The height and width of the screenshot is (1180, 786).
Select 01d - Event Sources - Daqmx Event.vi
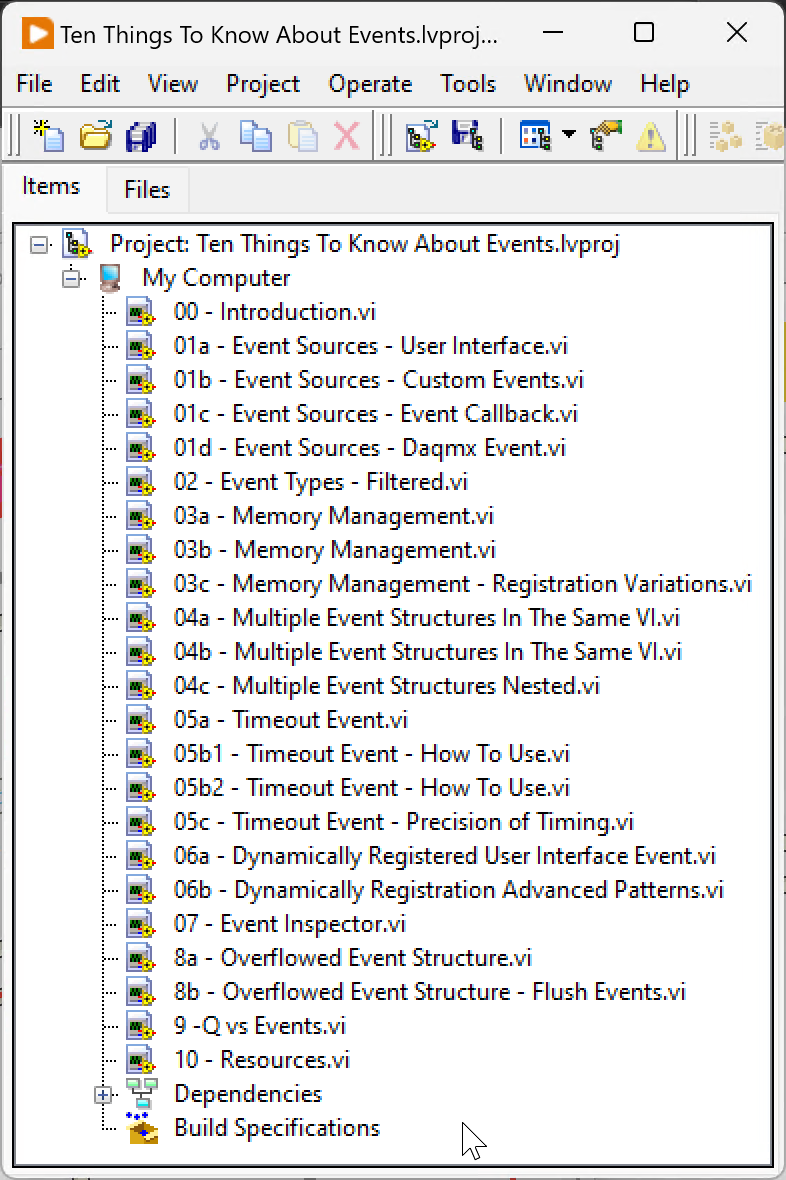(370, 448)
